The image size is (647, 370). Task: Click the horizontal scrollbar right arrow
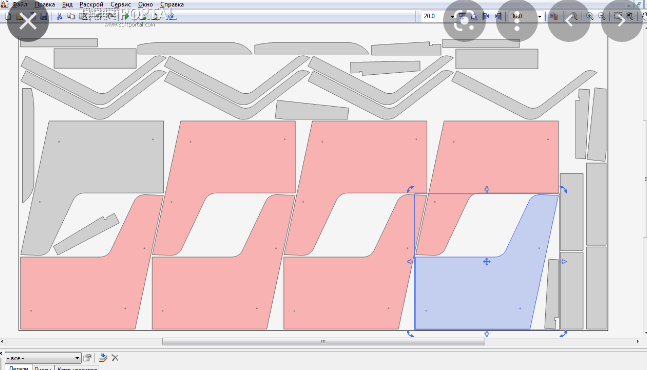coord(638,342)
